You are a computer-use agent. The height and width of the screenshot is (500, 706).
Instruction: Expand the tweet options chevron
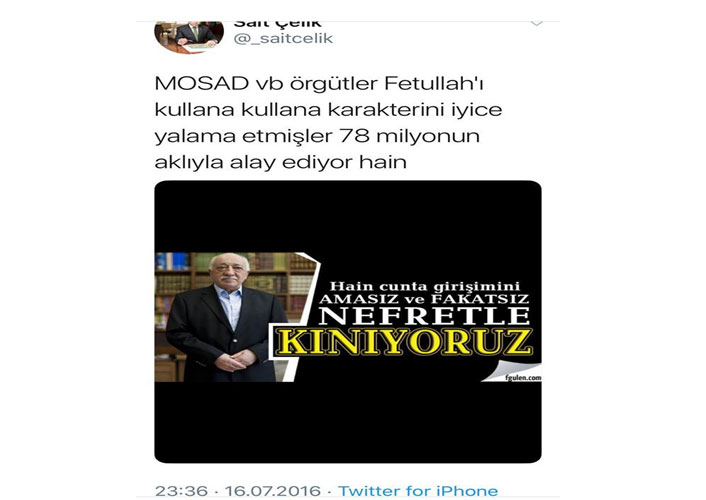pyautogui.click(x=536, y=23)
